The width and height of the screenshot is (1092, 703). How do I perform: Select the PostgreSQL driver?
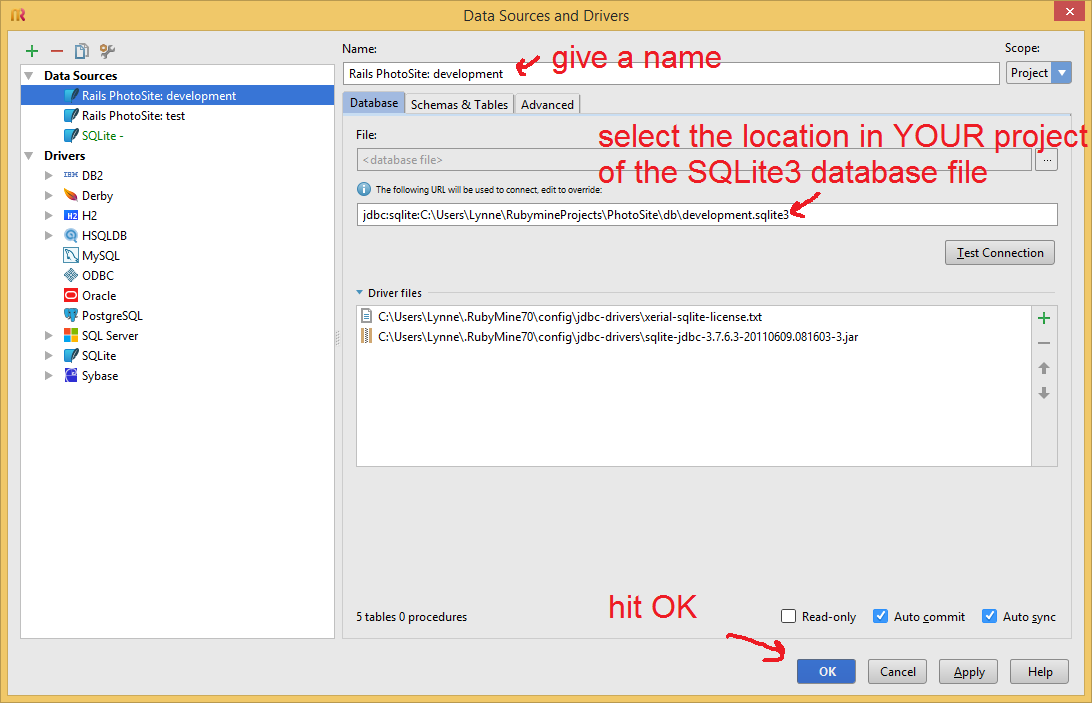click(x=112, y=316)
